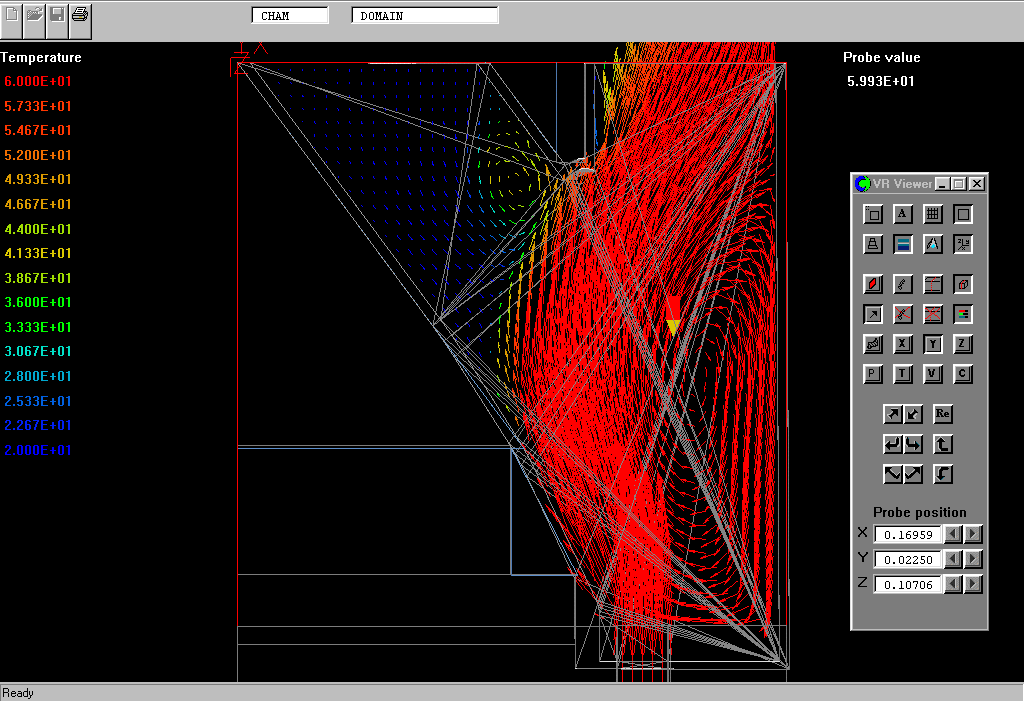Click the Open file folder icon
The image size is (1024, 702).
coord(35,14)
